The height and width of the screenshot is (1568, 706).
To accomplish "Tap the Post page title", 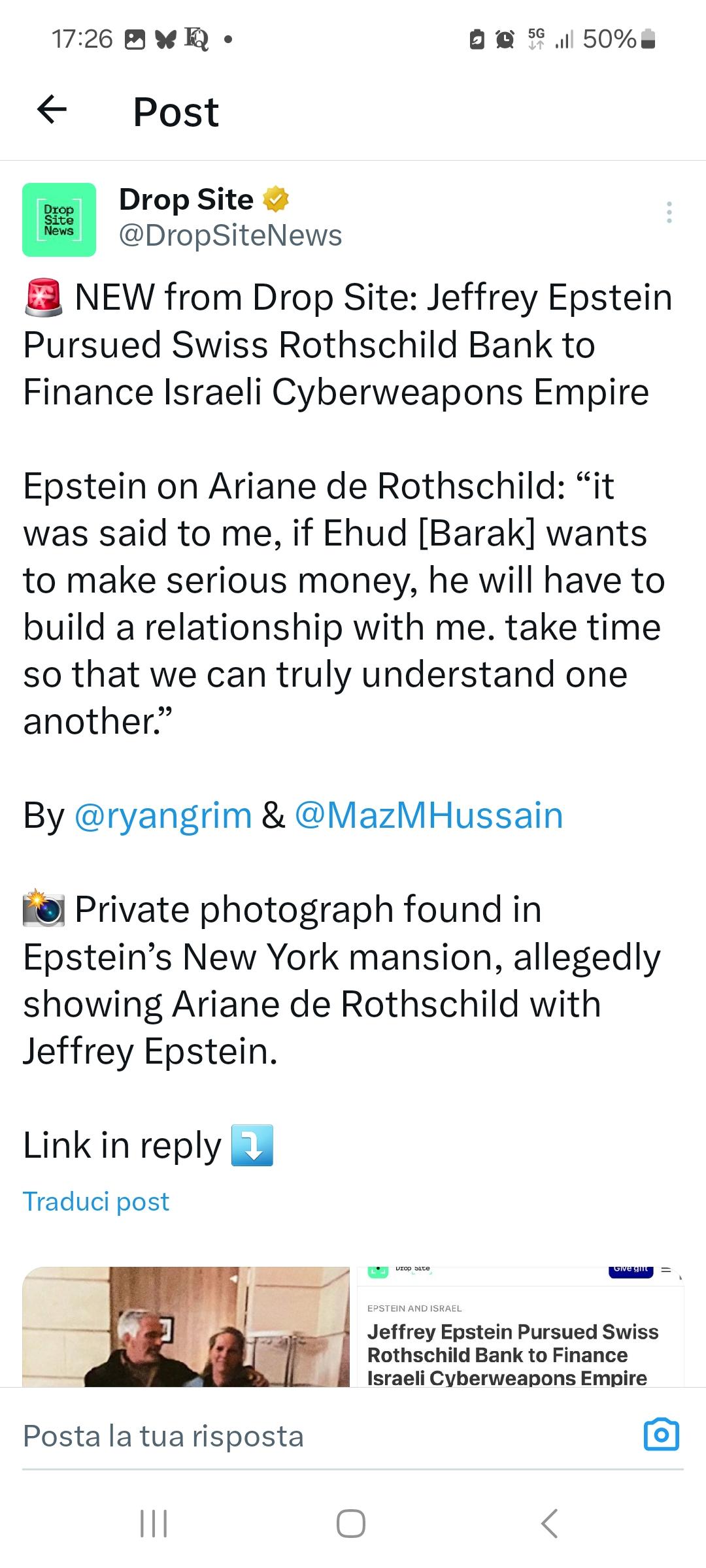I will coord(176,112).
